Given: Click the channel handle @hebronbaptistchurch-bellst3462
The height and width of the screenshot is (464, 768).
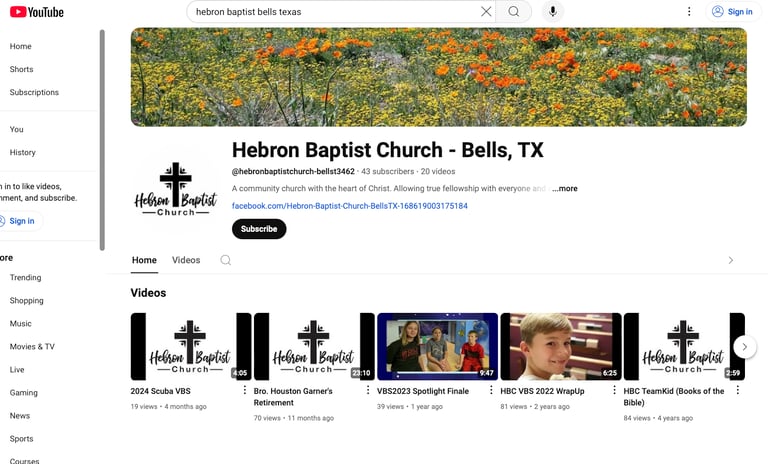Looking at the screenshot, I should (293, 171).
